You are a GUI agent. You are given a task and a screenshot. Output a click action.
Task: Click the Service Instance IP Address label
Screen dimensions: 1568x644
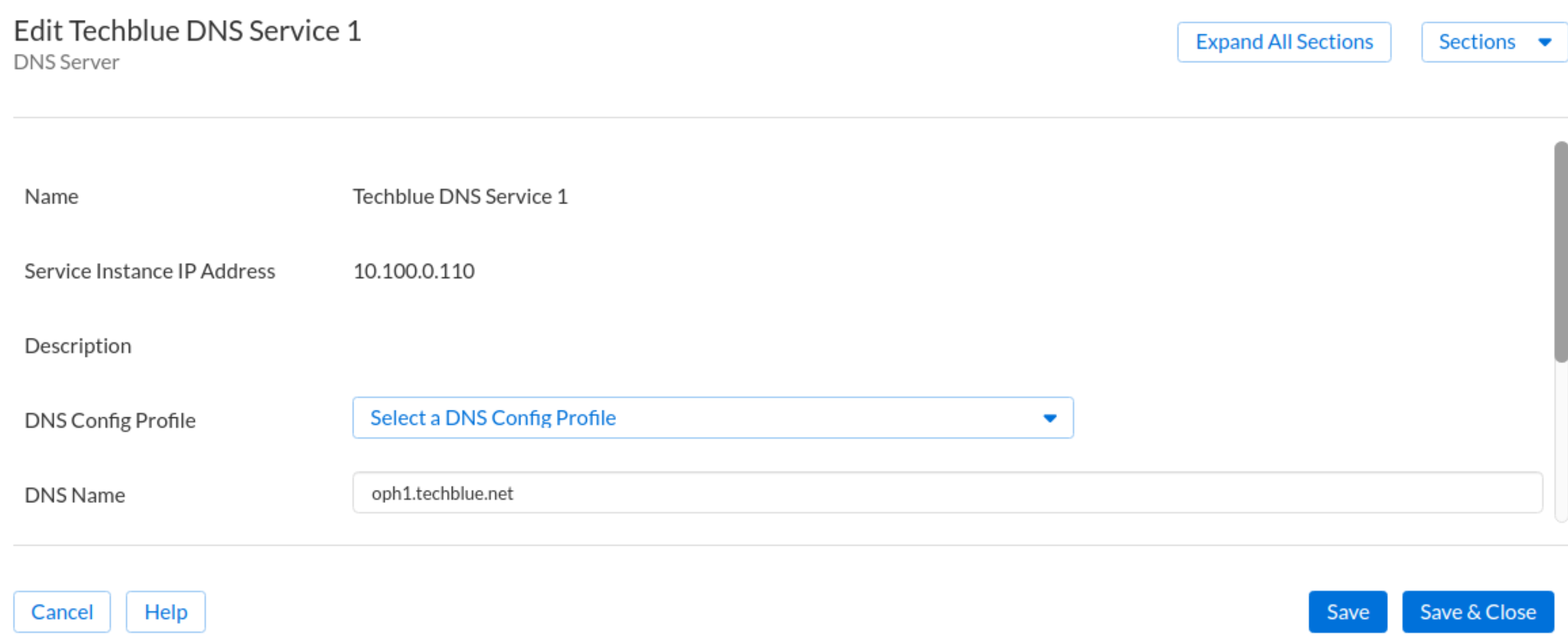[x=150, y=271]
